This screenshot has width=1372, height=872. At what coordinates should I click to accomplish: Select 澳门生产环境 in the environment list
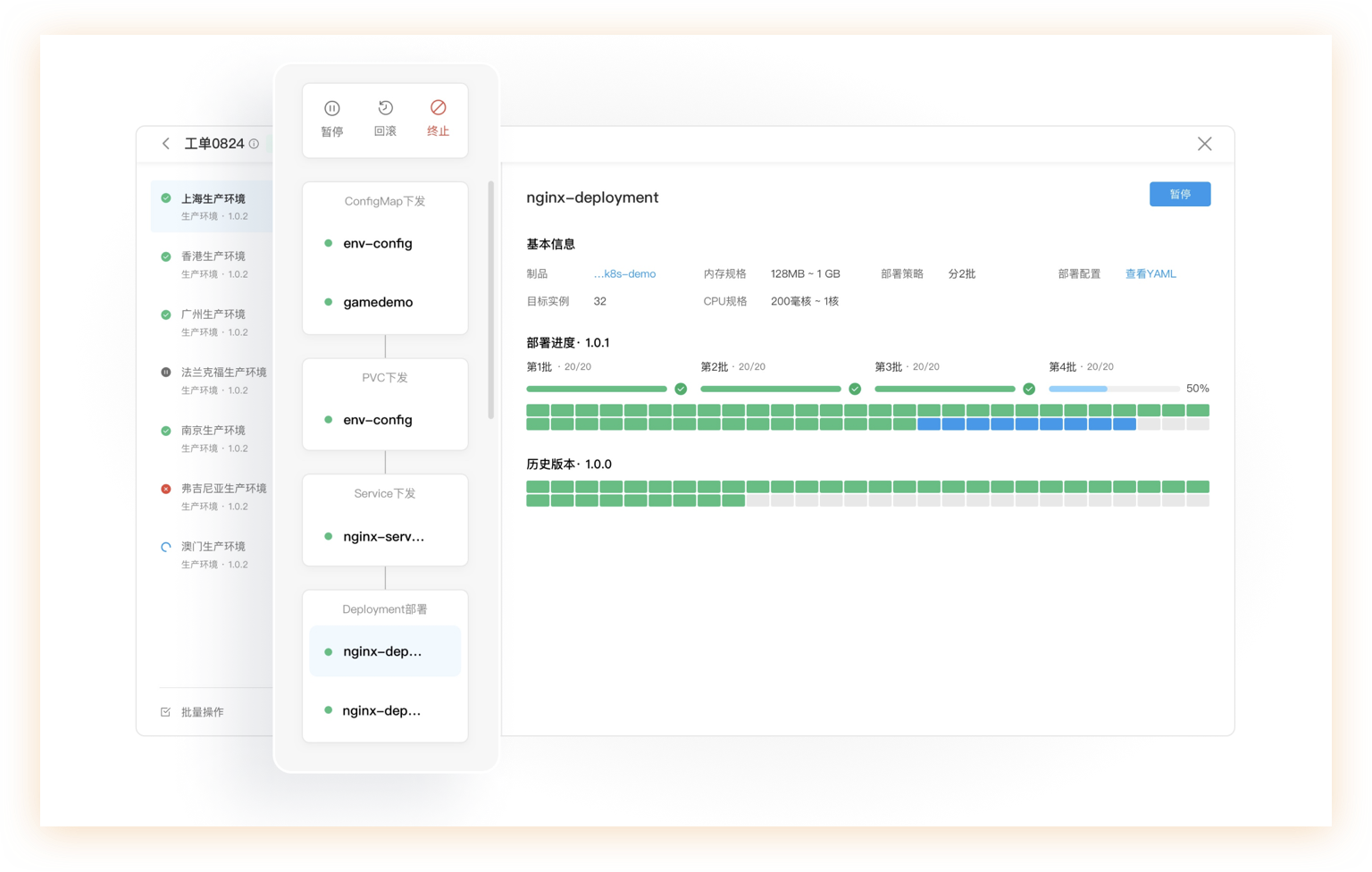213,555
